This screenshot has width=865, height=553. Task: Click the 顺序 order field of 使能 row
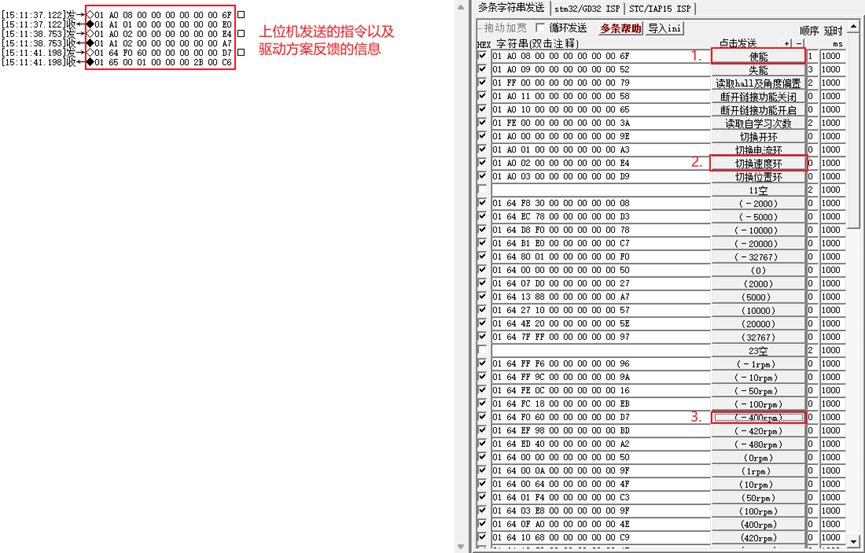(x=812, y=56)
